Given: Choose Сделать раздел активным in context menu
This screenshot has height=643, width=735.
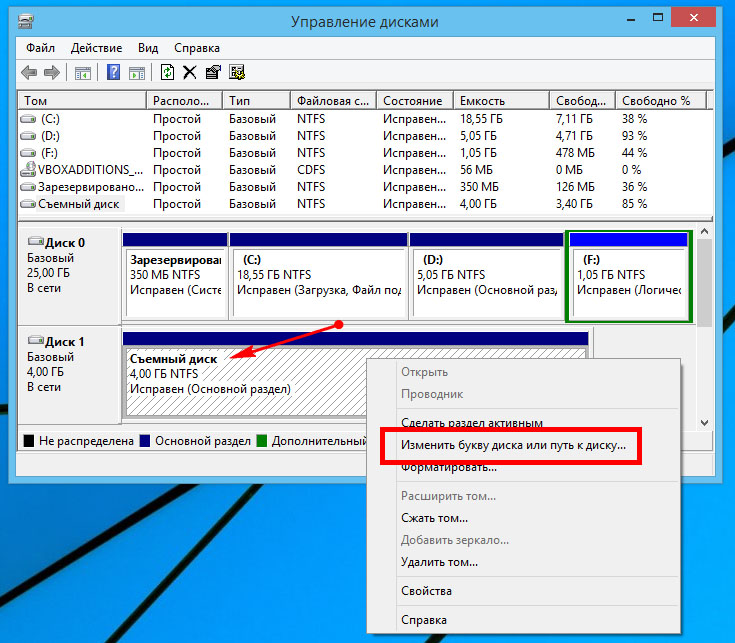Looking at the screenshot, I should pyautogui.click(x=472, y=423).
